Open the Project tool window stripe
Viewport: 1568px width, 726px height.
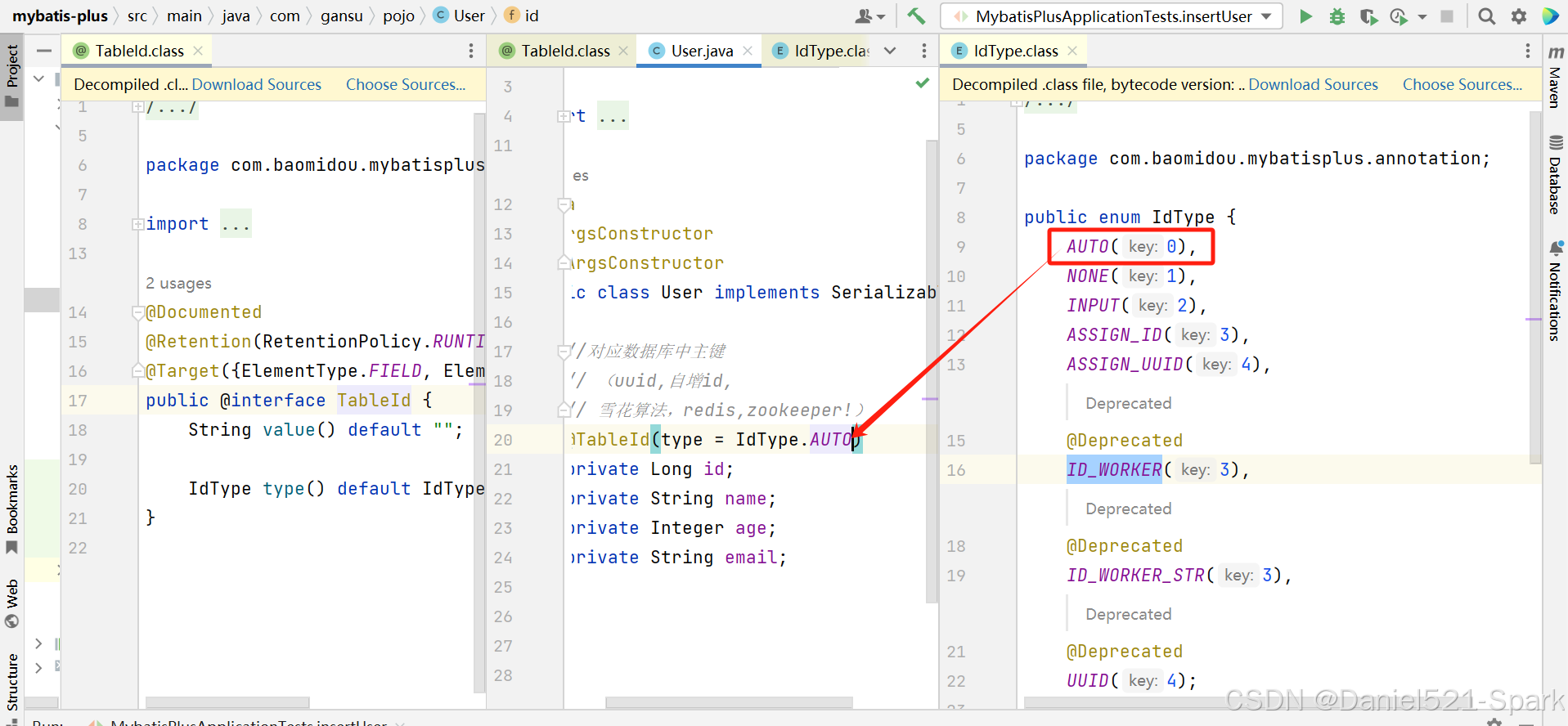coord(11,75)
